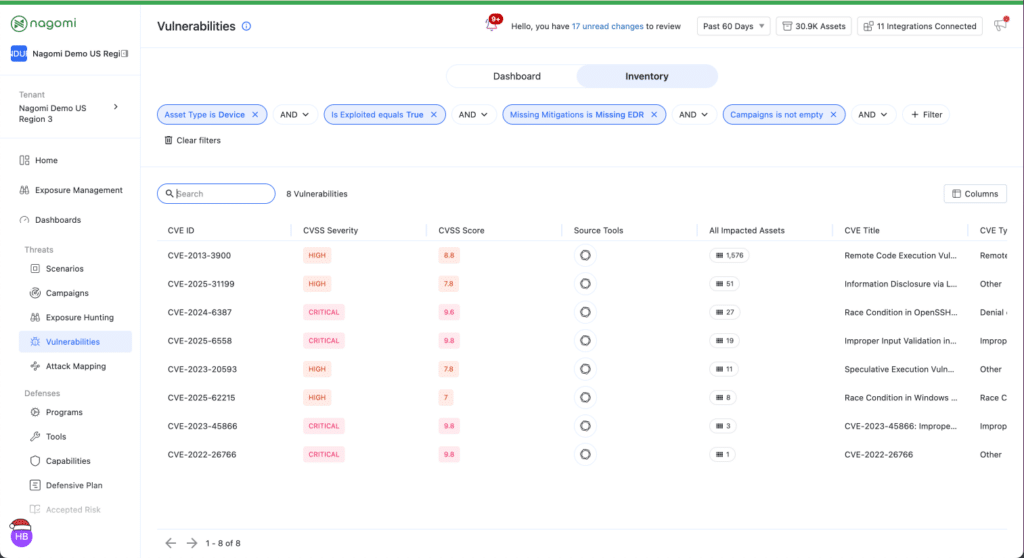Screen dimensions: 1024x558
Task: Click the info icon beside Vulnerabilities title
Action: click(247, 27)
